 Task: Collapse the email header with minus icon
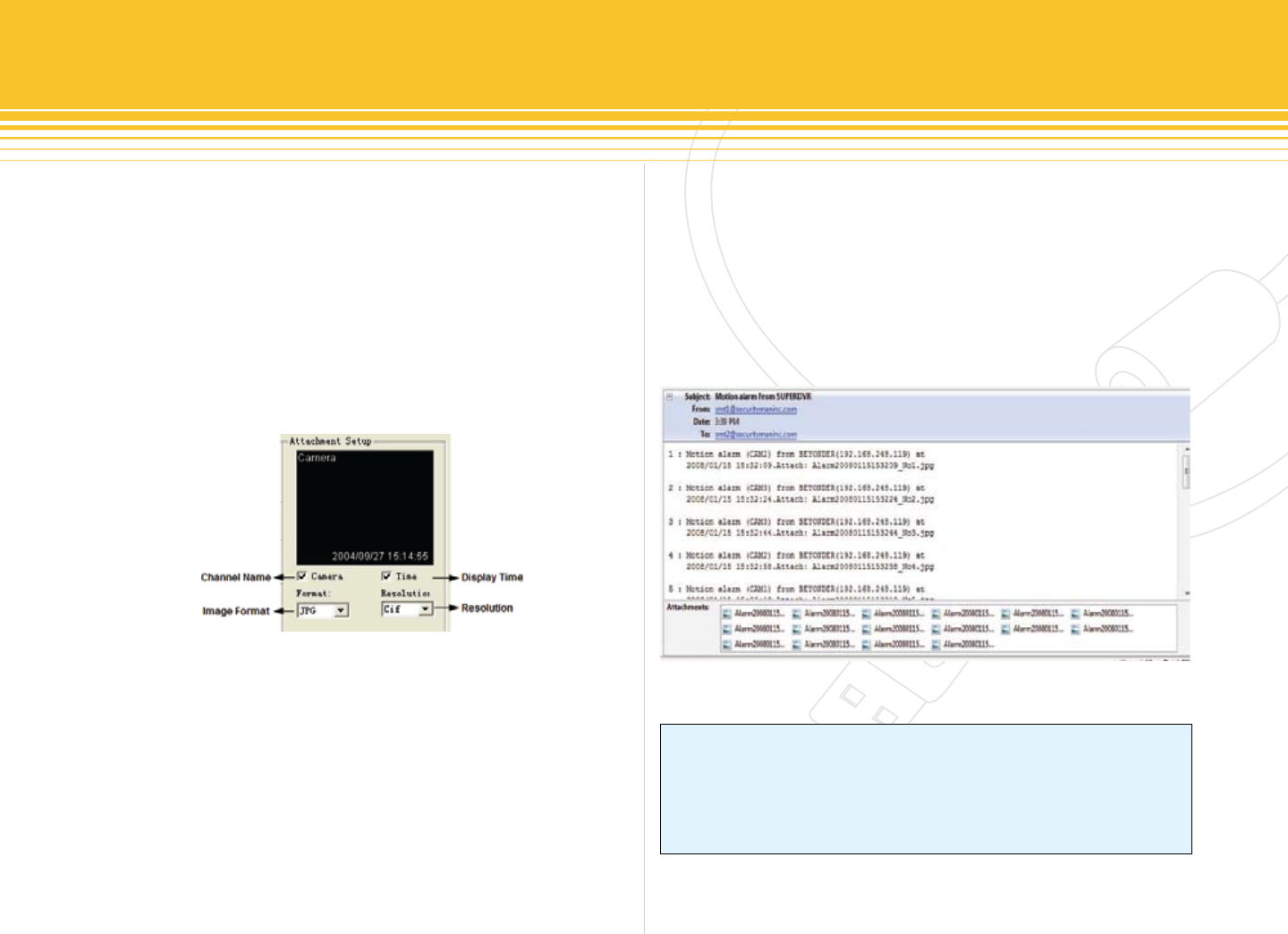669,396
